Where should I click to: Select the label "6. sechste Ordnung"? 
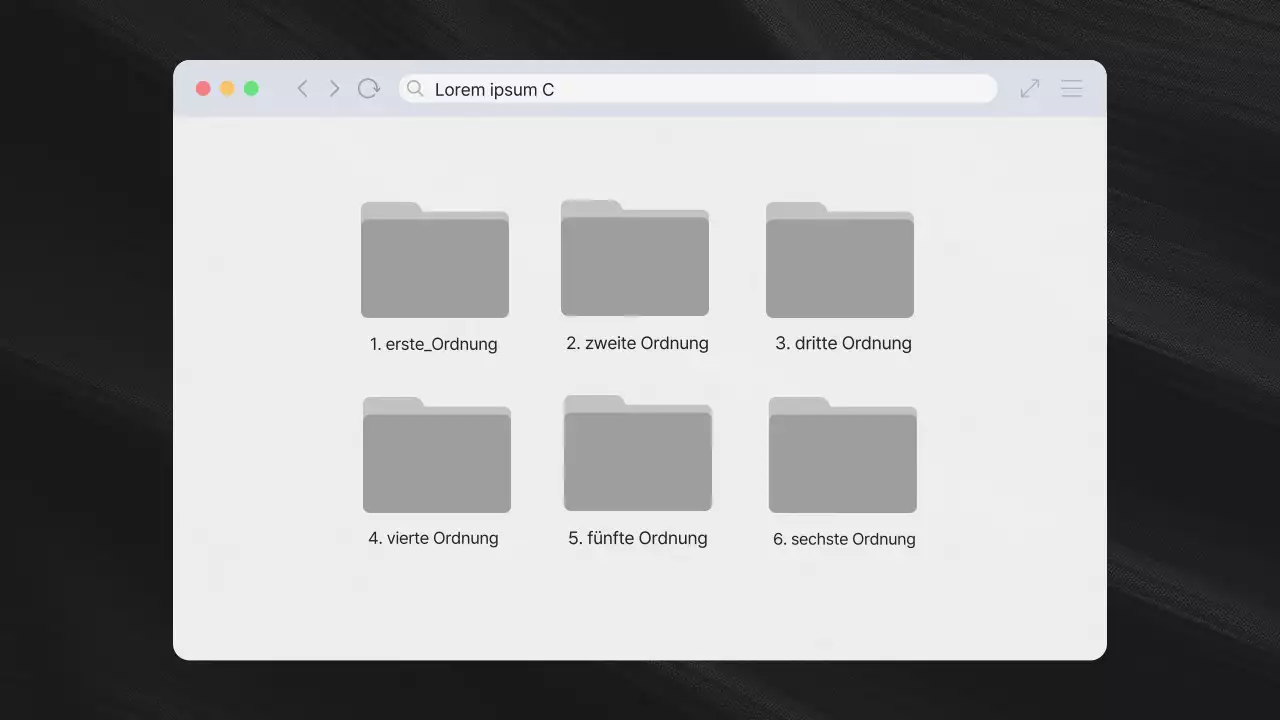844,539
